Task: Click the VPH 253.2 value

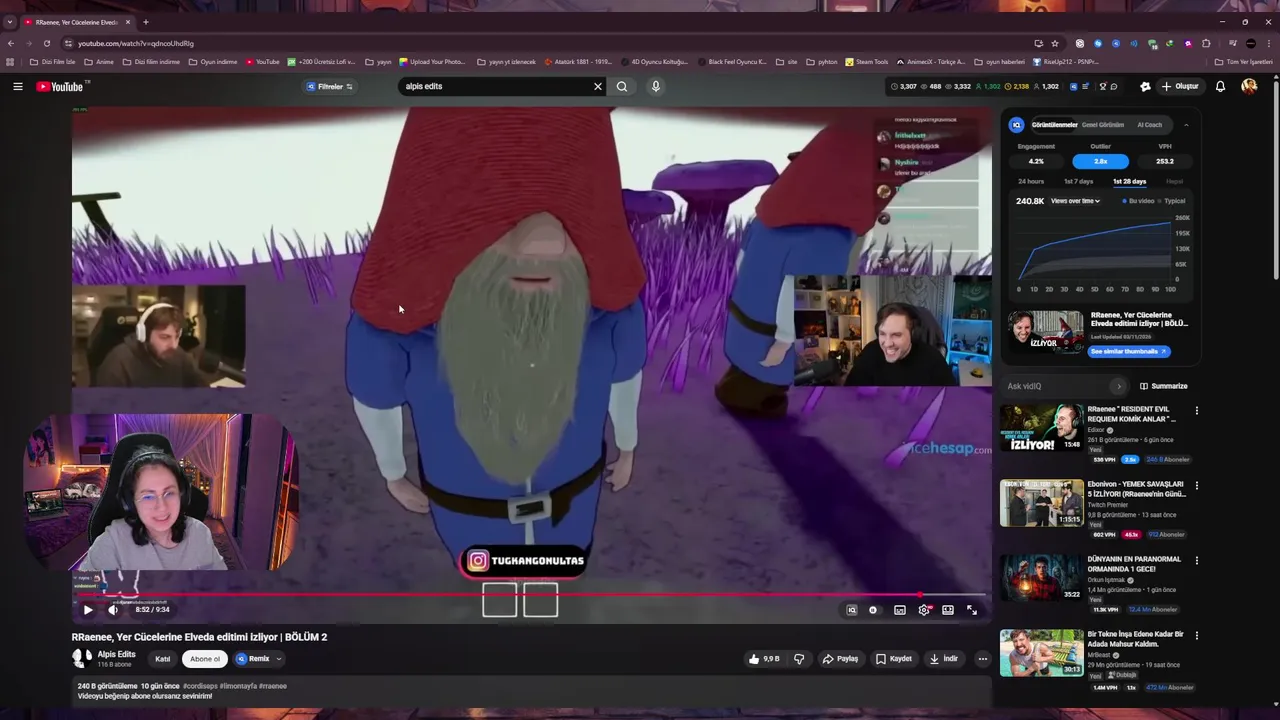Action: [x=1165, y=161]
